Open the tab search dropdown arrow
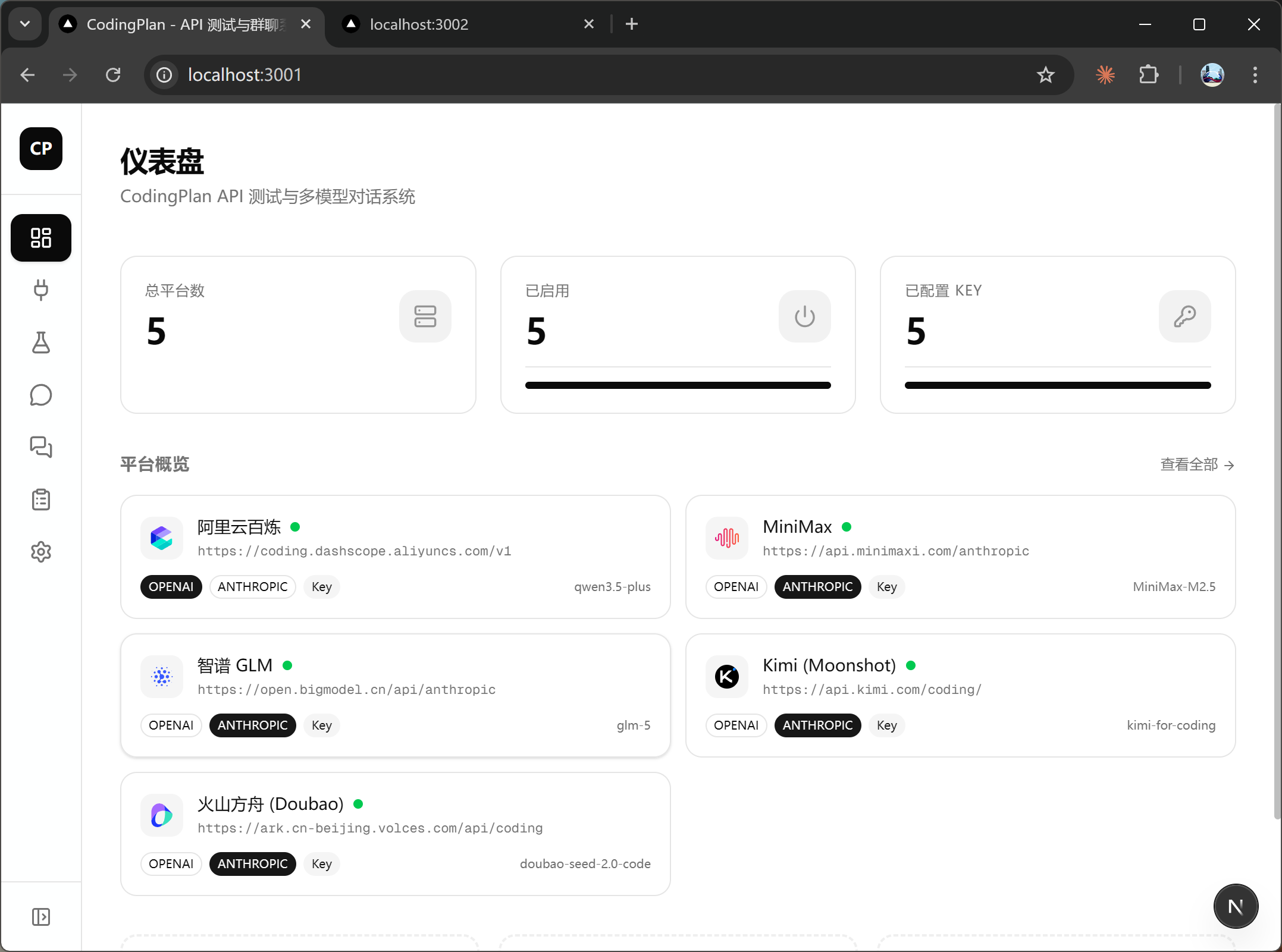The image size is (1282, 952). click(25, 24)
